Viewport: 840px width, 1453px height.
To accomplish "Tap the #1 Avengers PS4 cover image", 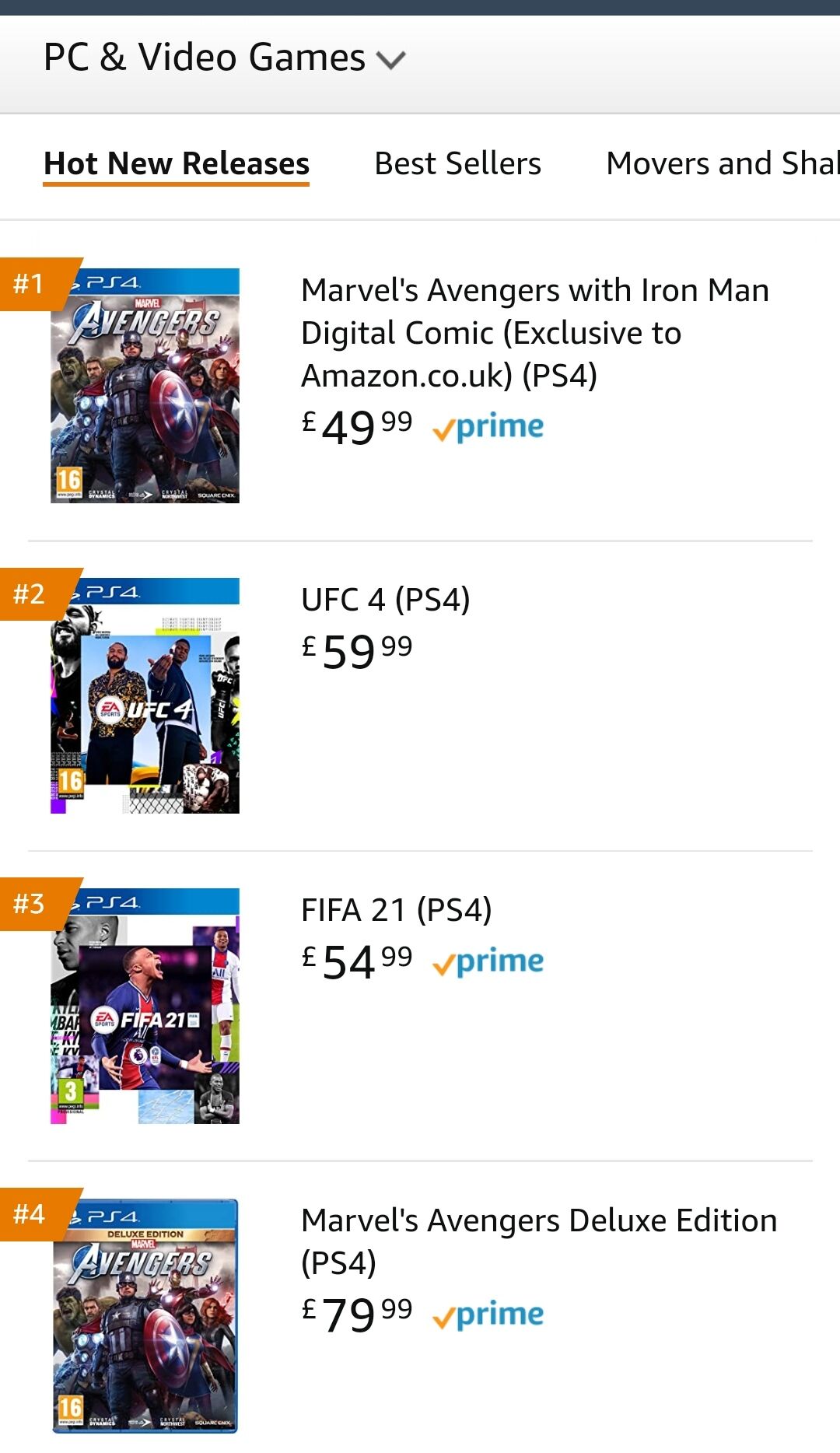I will (x=145, y=387).
